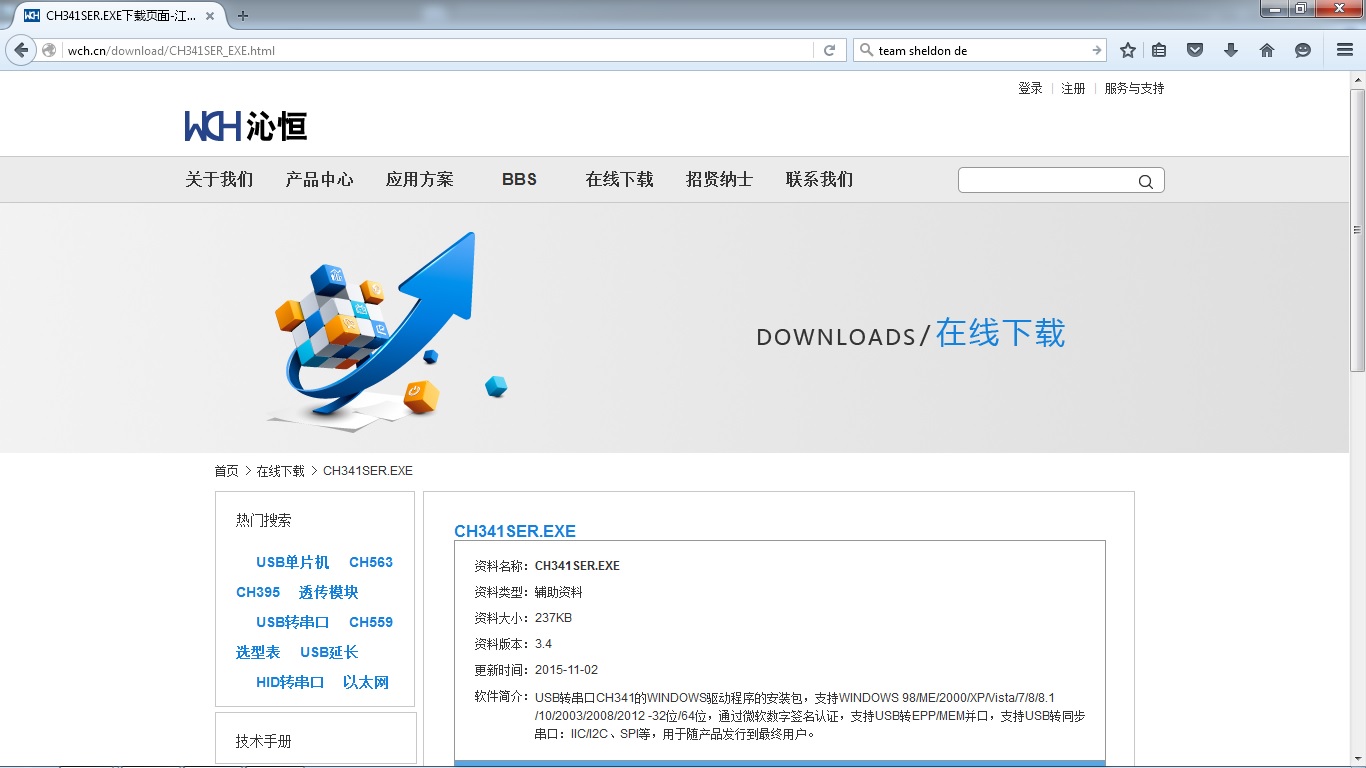Open the 联系我们 navigation item
Image resolution: width=1366 pixels, height=768 pixels.
(820, 179)
